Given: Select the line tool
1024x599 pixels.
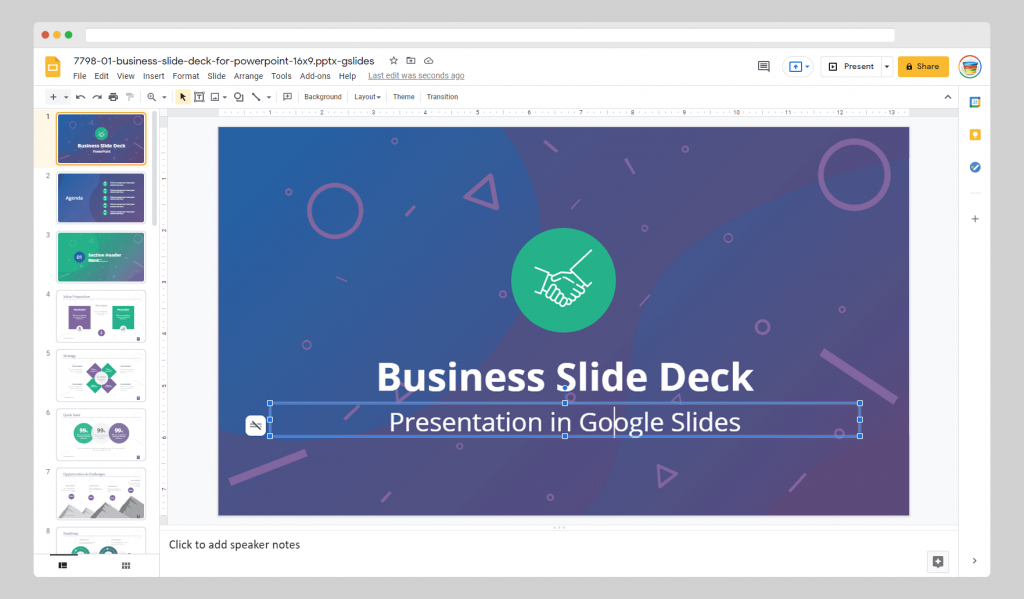Looking at the screenshot, I should coord(256,97).
